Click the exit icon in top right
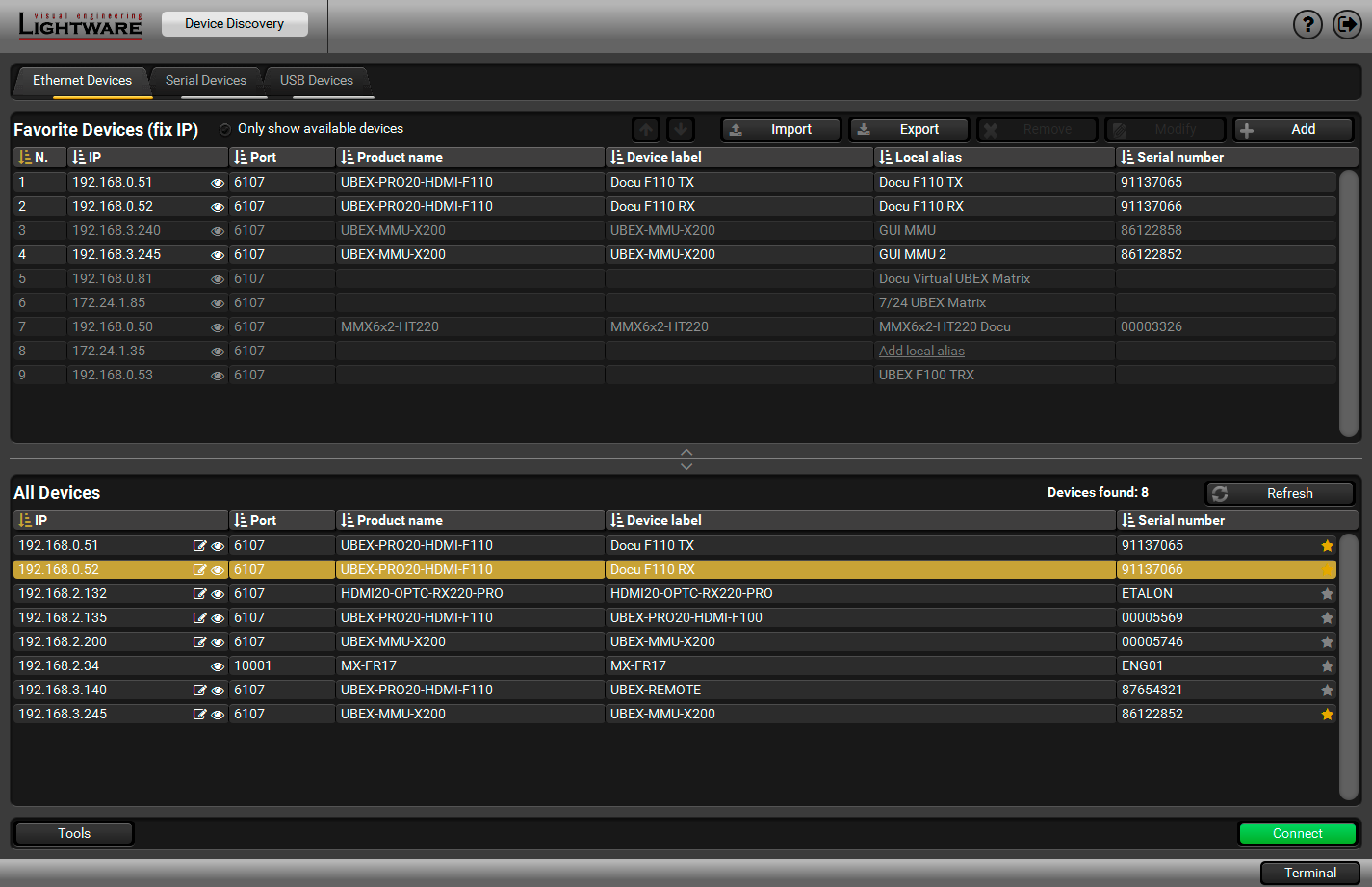 (1346, 24)
